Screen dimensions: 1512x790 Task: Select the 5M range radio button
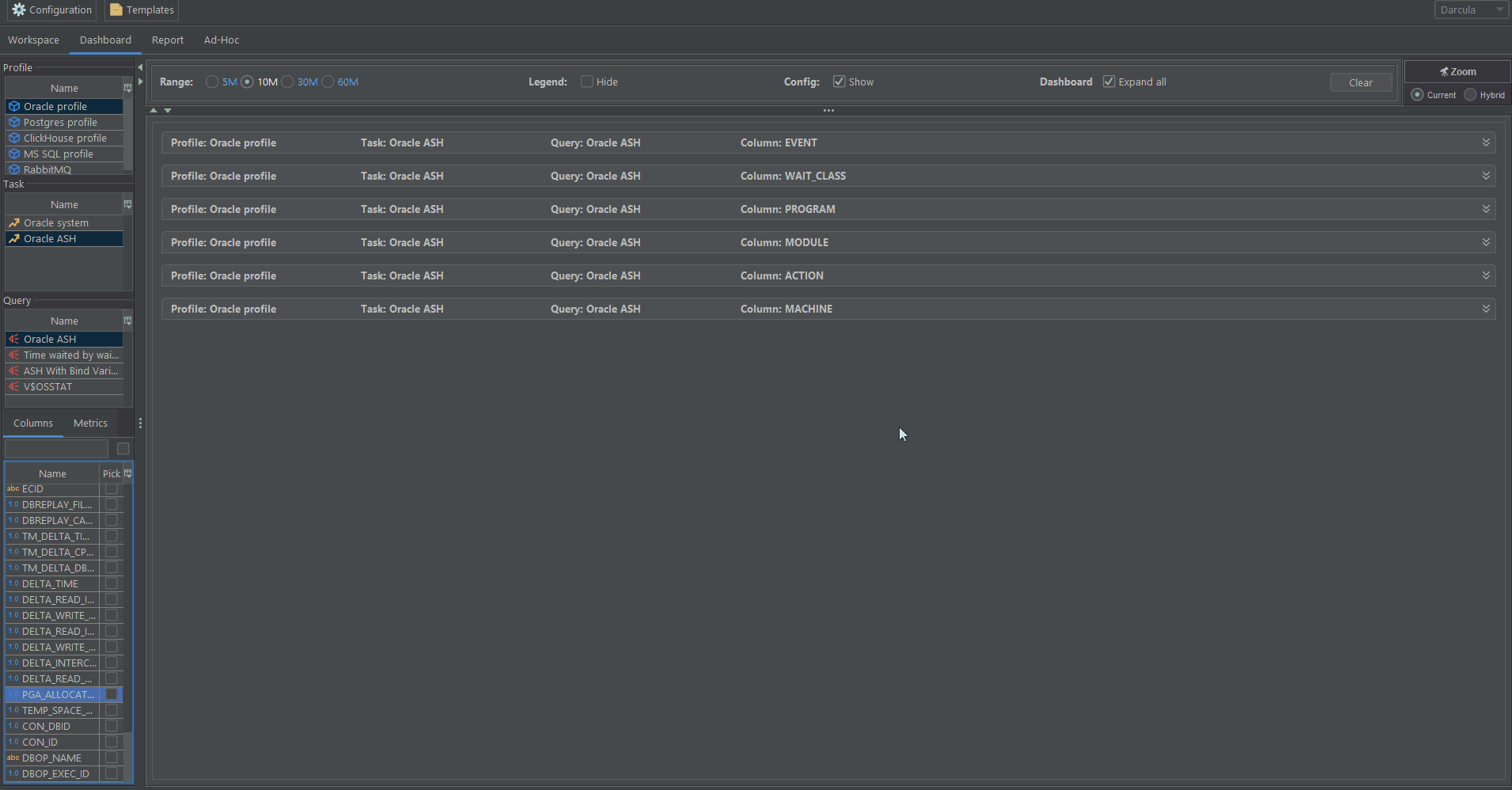pyautogui.click(x=212, y=82)
